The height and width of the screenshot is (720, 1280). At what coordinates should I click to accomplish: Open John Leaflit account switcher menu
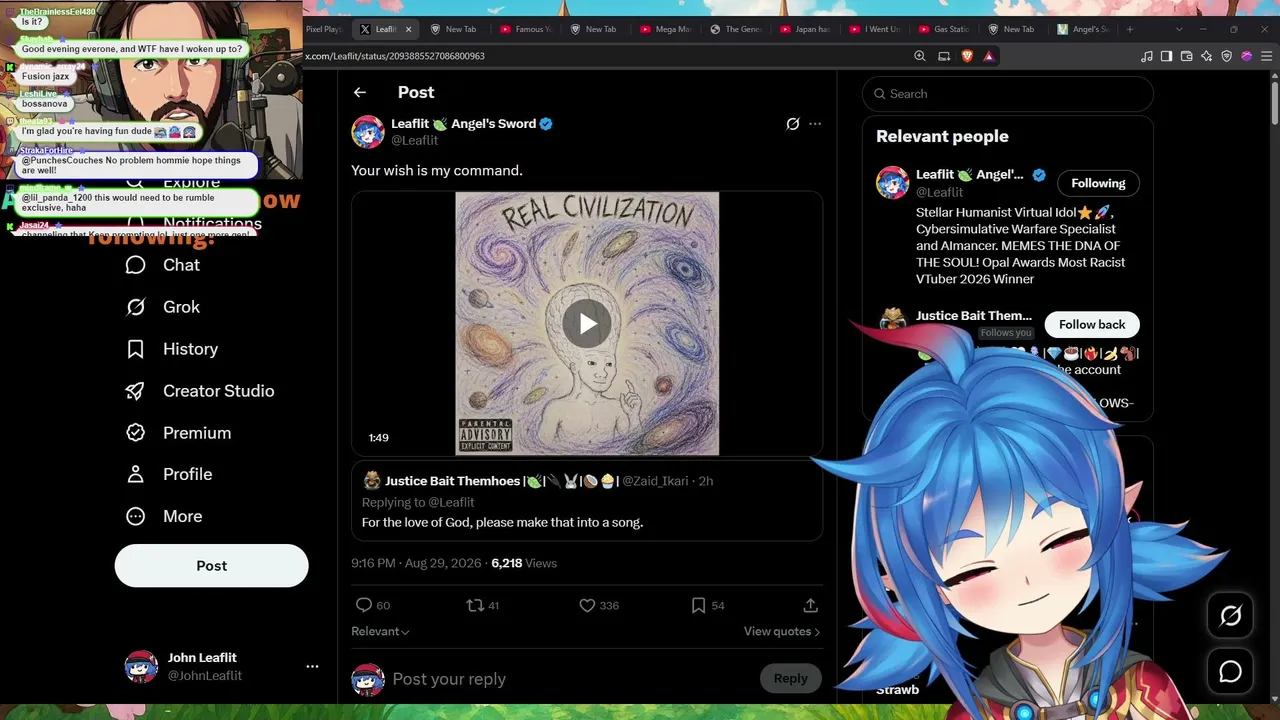222,666
